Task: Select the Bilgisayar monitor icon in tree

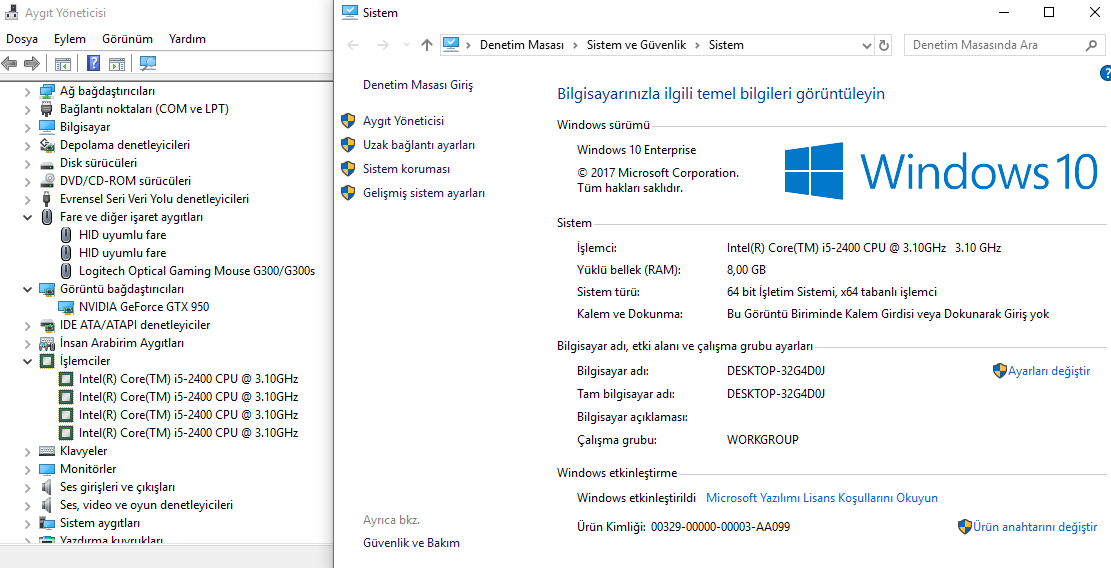Action: (x=47, y=127)
